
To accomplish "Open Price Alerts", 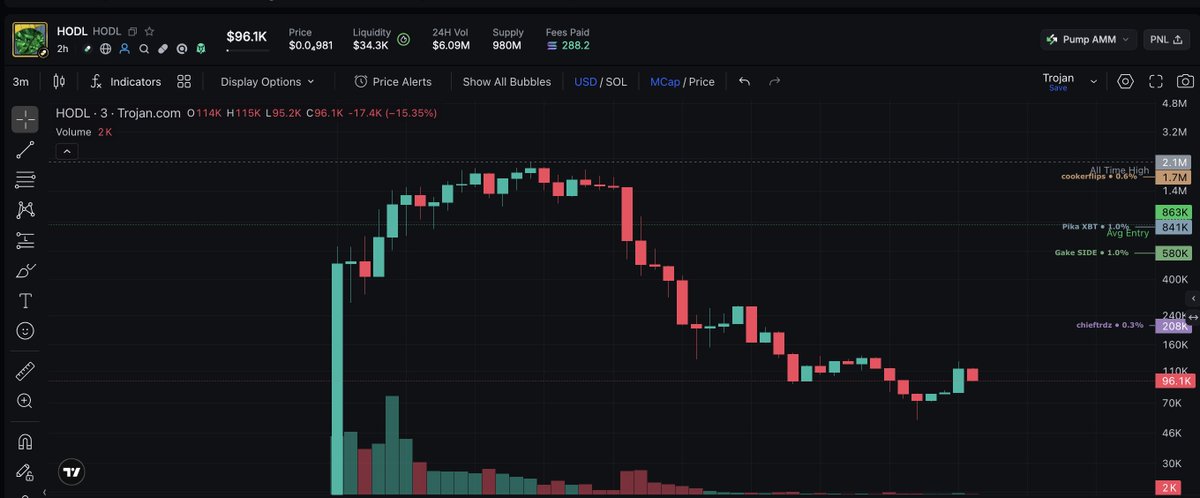I will point(393,82).
